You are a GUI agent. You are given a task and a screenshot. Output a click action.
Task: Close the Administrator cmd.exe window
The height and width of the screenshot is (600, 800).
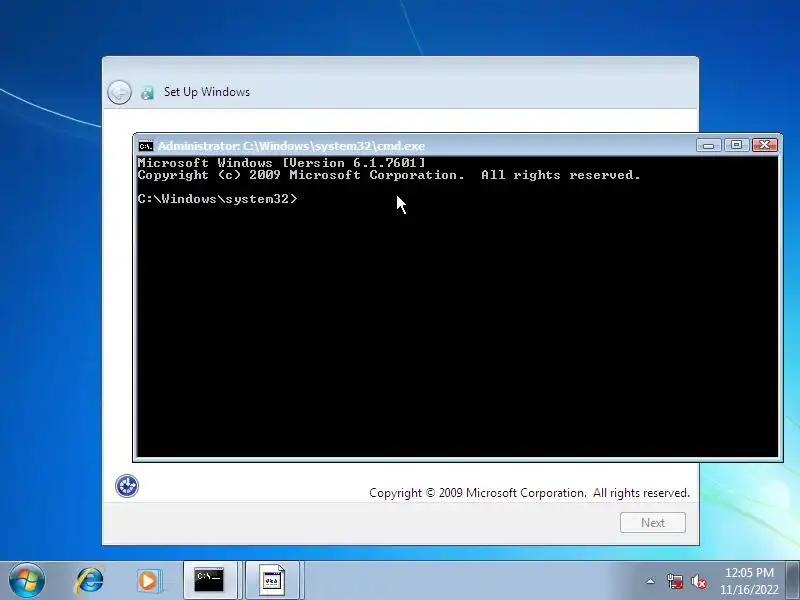click(x=764, y=145)
